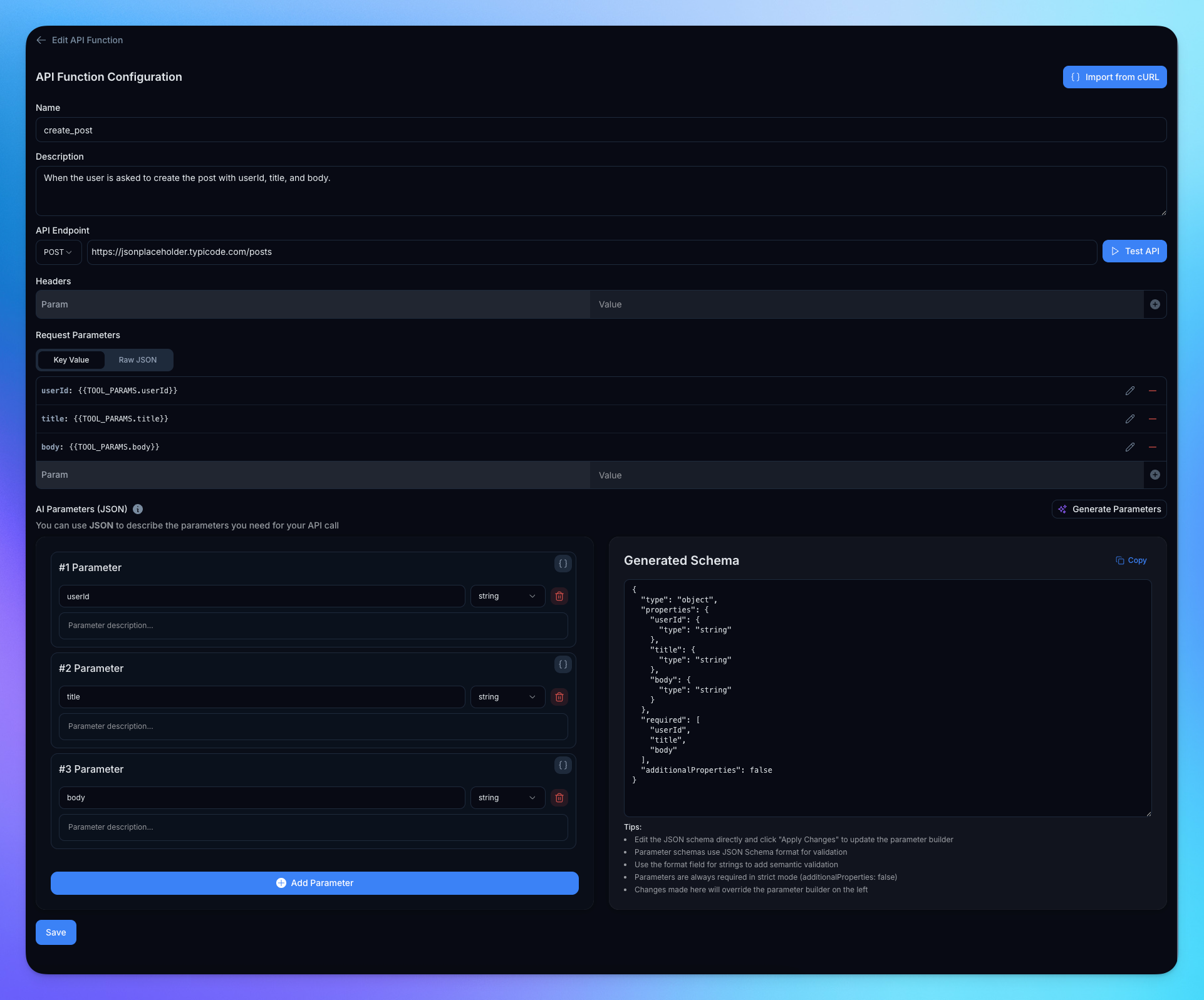Screen dimensions: 1204x1000
Task: Click the Import from cURL button
Action: click(x=1114, y=77)
